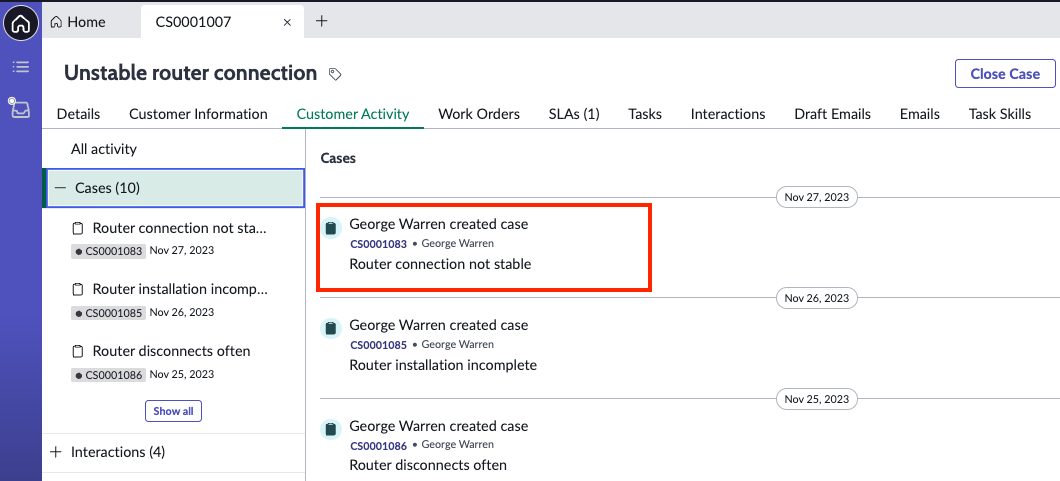
Task: Open the Details tab
Action: click(78, 114)
